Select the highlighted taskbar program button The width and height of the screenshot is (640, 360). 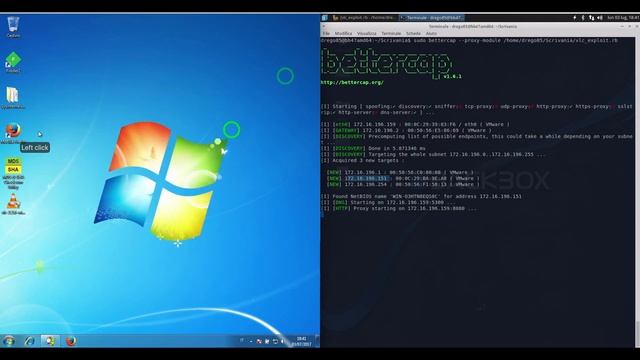pos(50,340)
